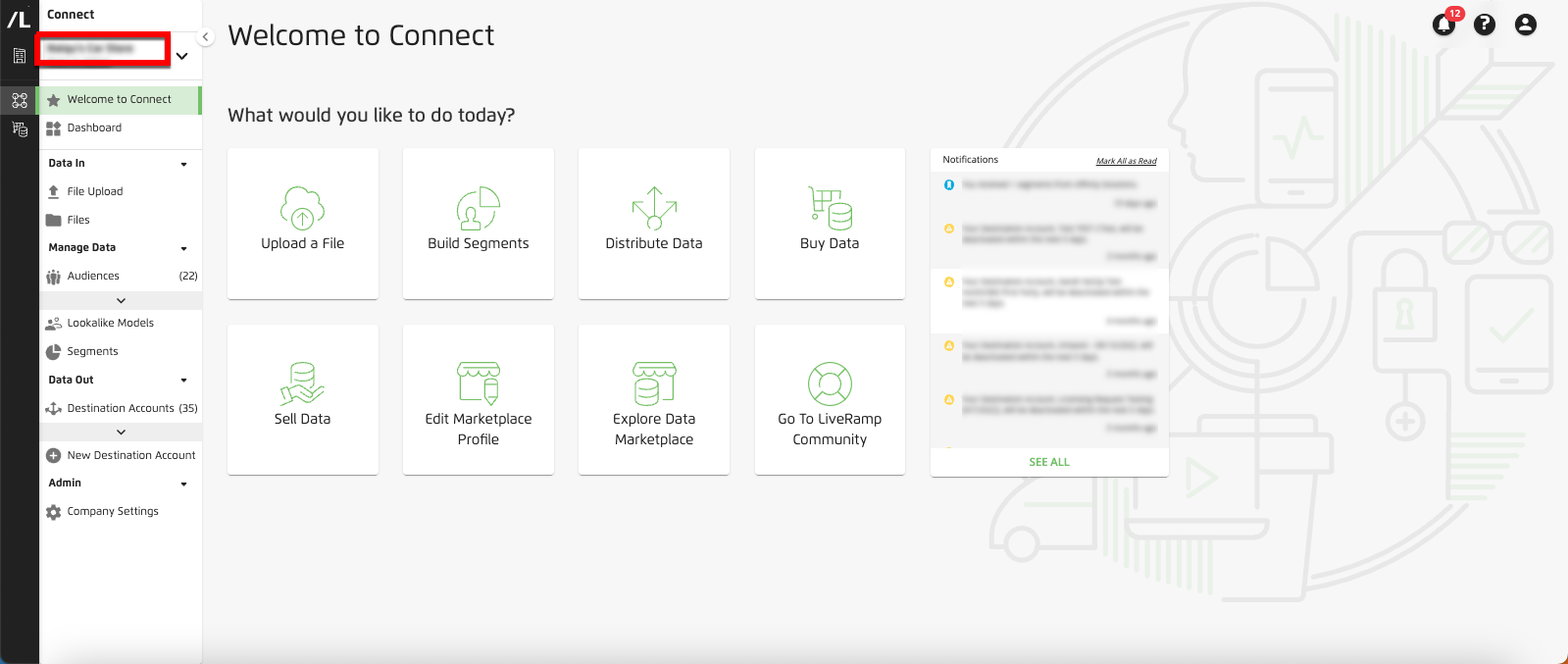Open the document icon in left rail

pyautogui.click(x=19, y=56)
